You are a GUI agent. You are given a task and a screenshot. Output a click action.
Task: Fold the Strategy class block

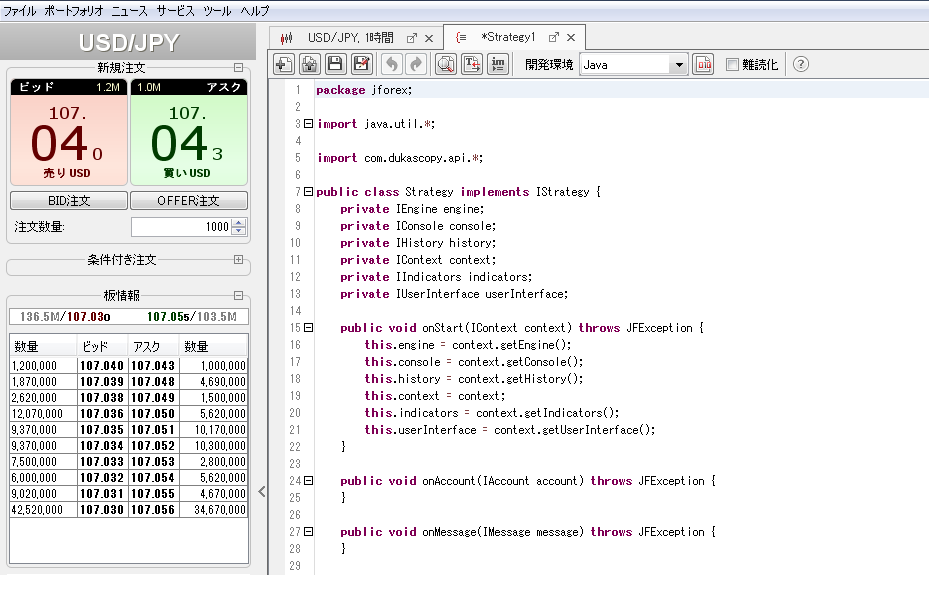pos(308,191)
